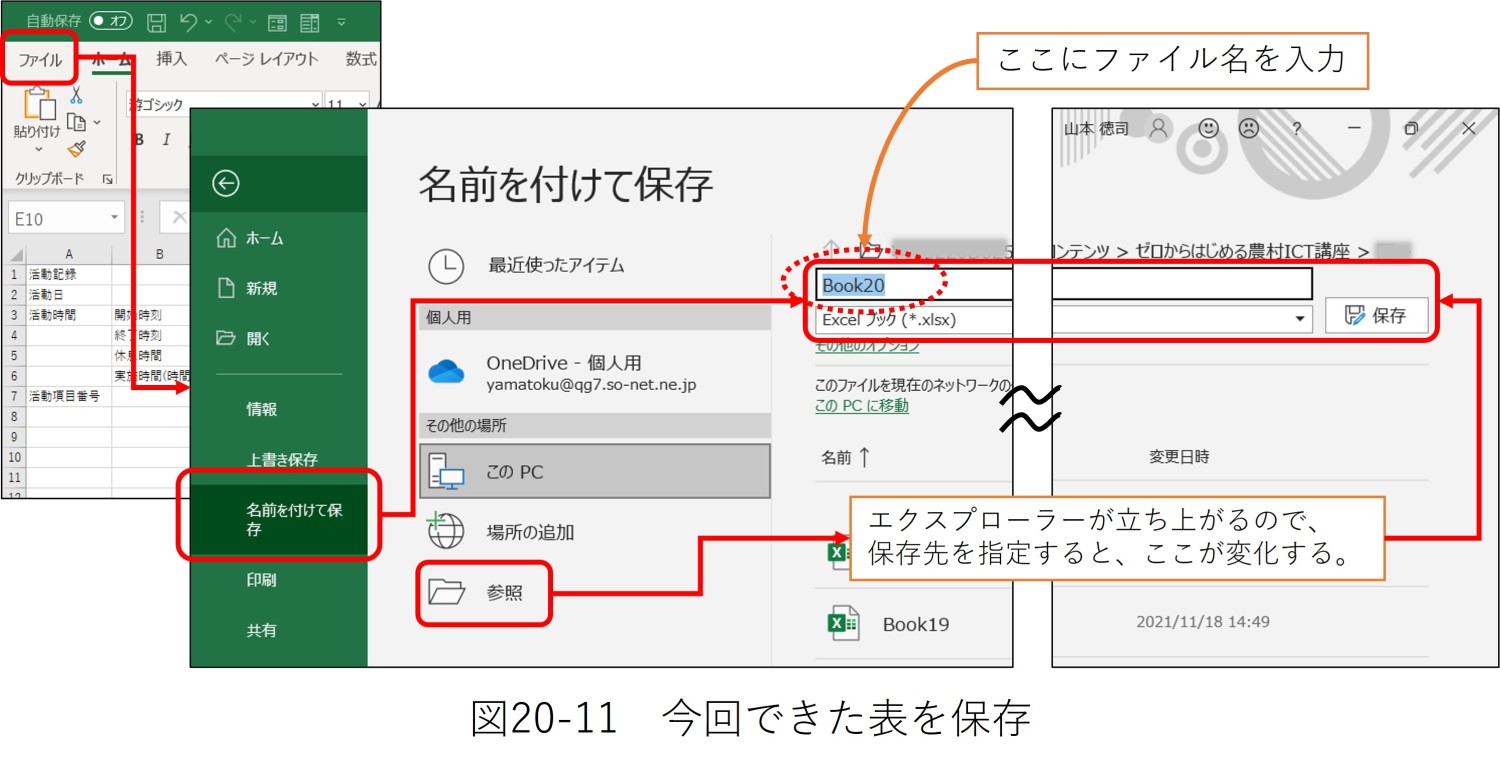
Task: Open the クリップボード dialog launcher
Action: coord(108,179)
